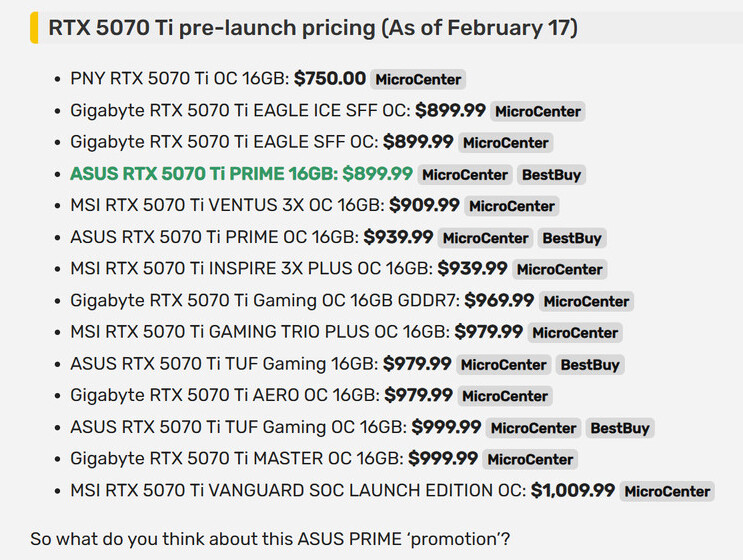Click BestBuy tag for ASUS PRIME OC 16GB
Viewport: 743px width, 560px height.
(x=571, y=238)
